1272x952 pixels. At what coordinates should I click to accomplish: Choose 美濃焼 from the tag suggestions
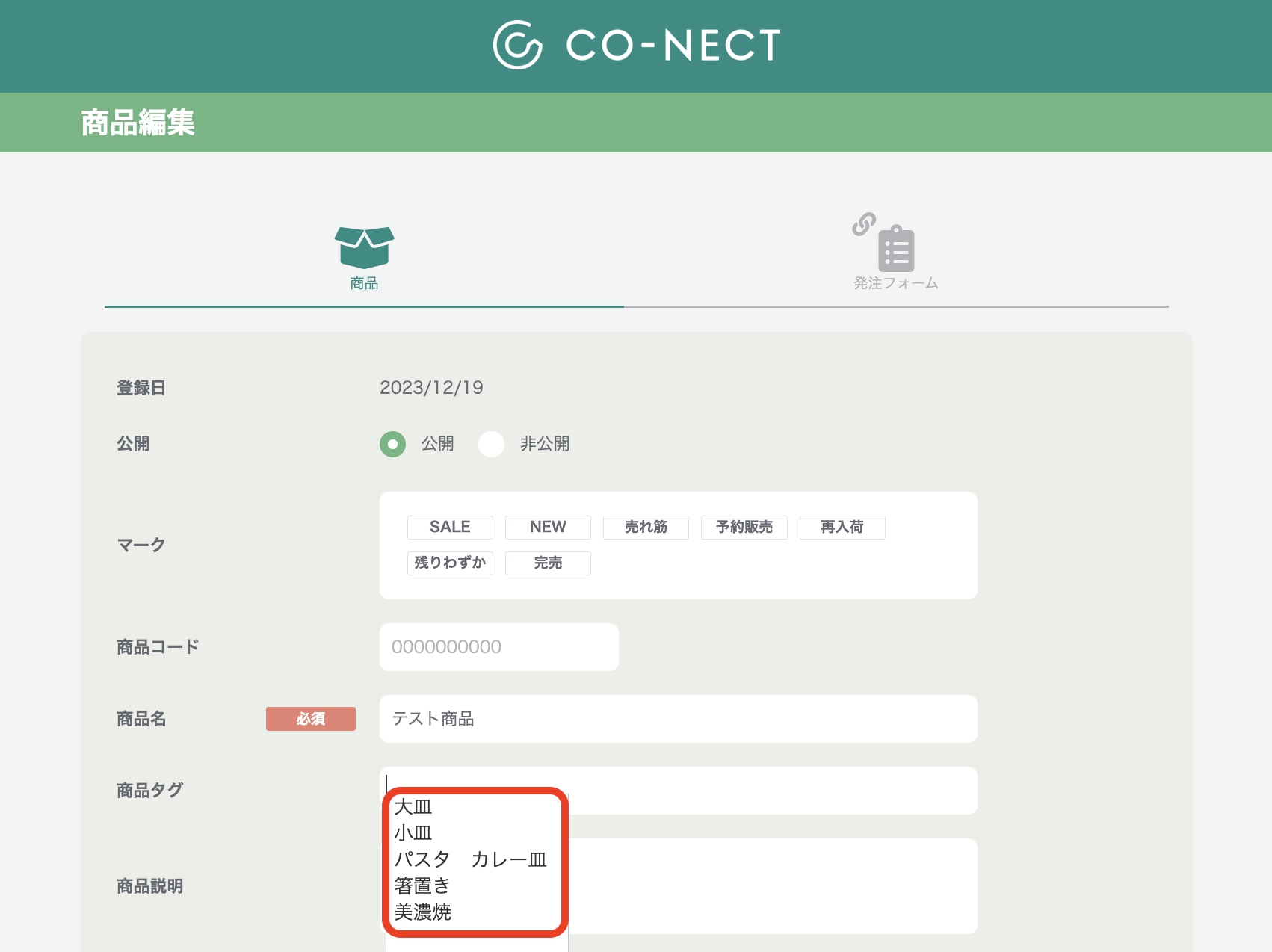pos(423,912)
